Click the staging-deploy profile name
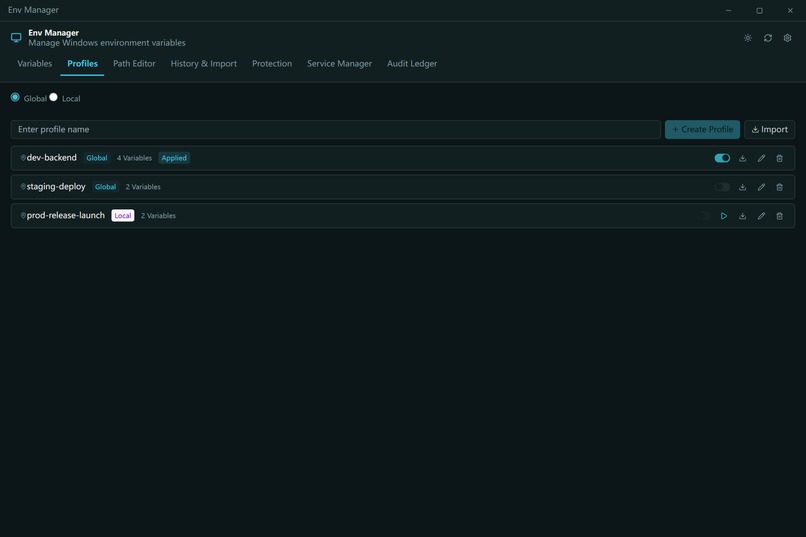 click(x=56, y=187)
